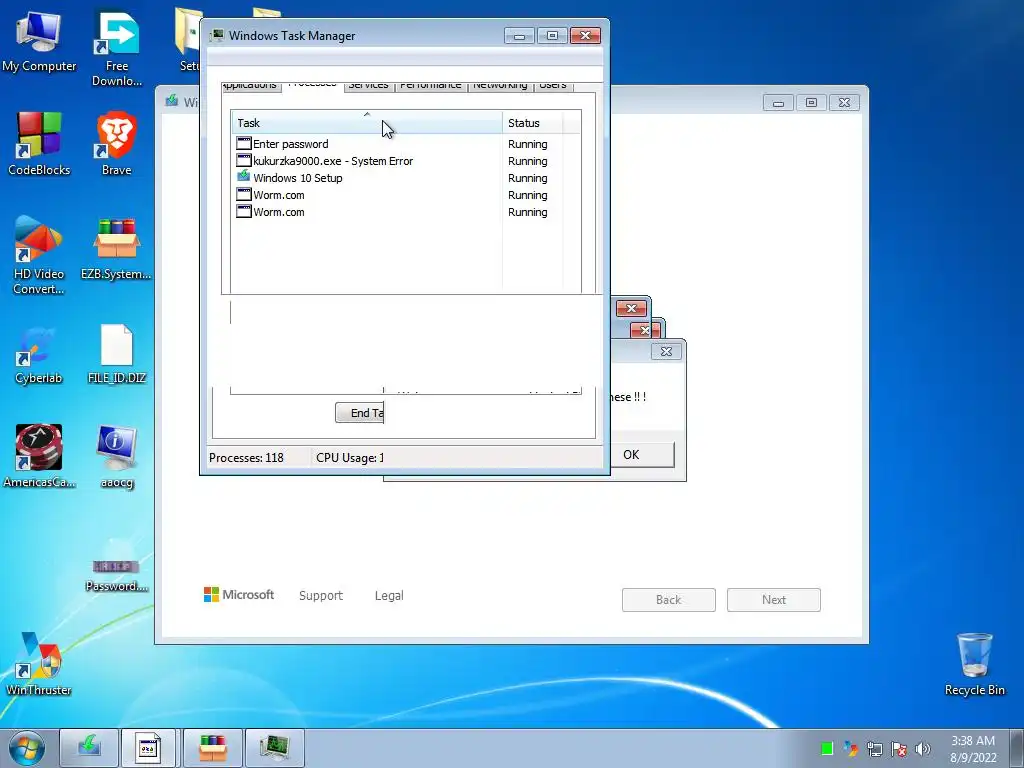
Task: Open the My Computer desktop icon
Action: pyautogui.click(x=39, y=40)
